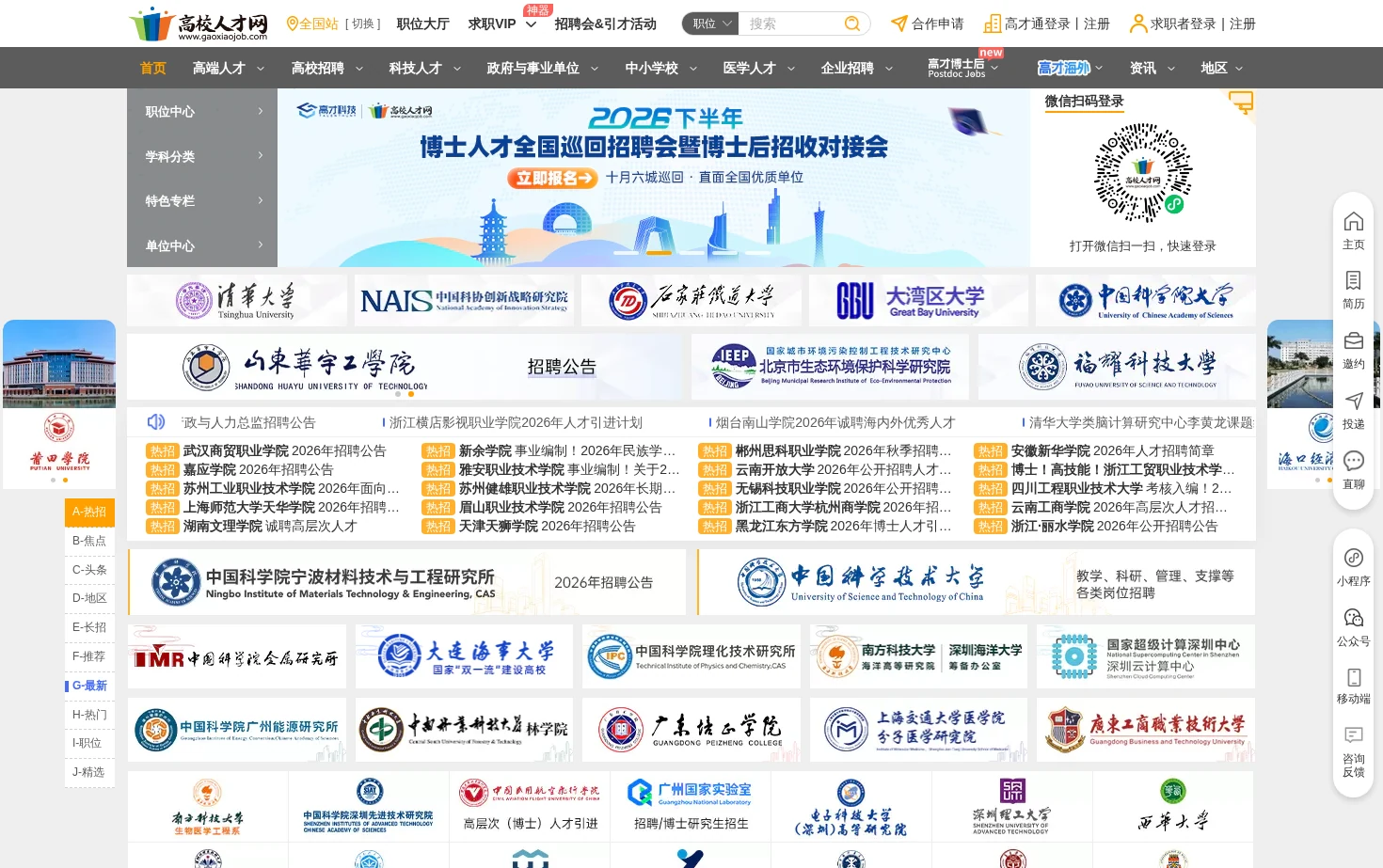Open 移动端 phone icon in right sidebar
The image size is (1383, 868).
click(x=1354, y=677)
